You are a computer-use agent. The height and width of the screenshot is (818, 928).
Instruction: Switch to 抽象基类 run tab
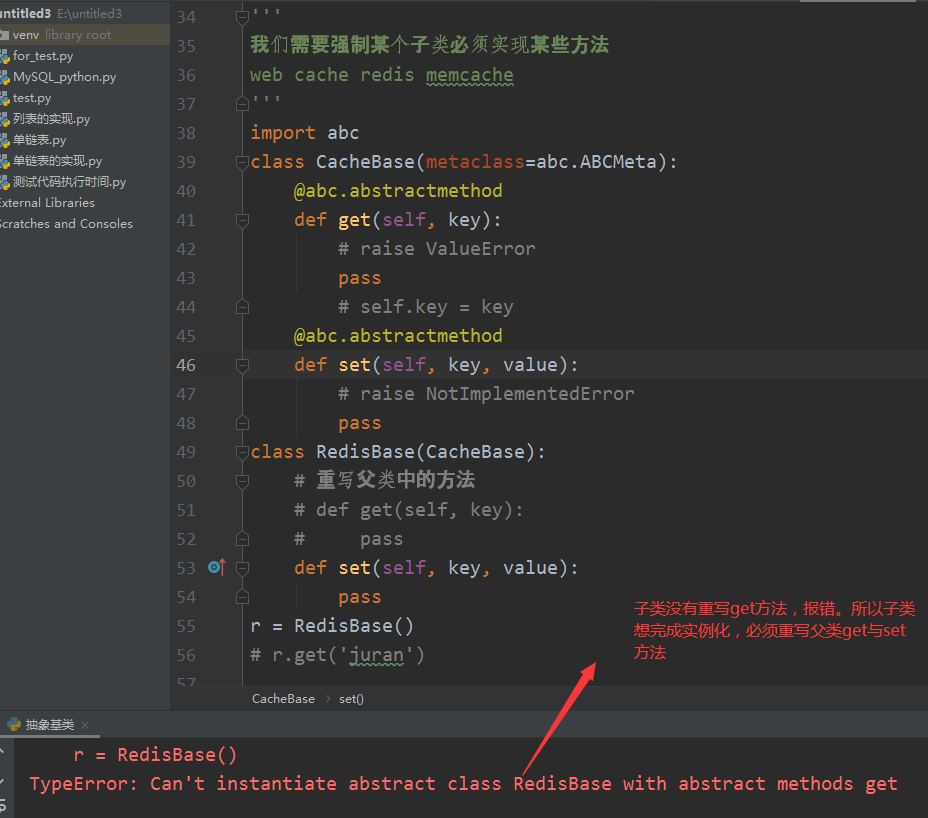tap(49, 724)
